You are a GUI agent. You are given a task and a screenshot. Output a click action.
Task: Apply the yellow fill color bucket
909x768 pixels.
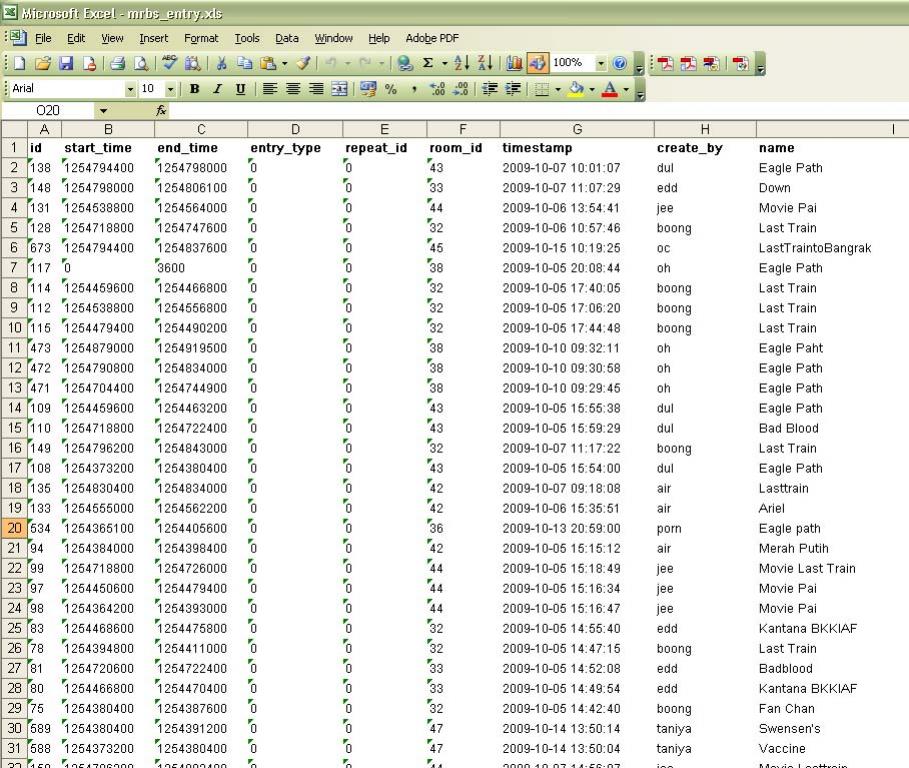(576, 89)
